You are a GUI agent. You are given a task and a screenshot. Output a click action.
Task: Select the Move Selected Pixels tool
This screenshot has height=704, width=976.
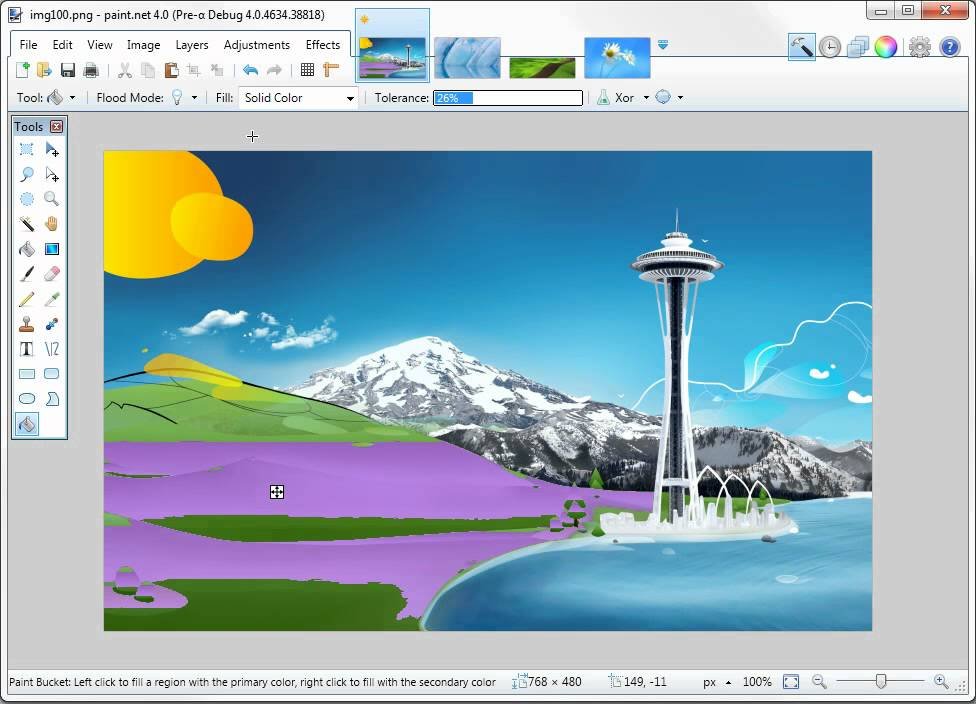click(x=52, y=149)
